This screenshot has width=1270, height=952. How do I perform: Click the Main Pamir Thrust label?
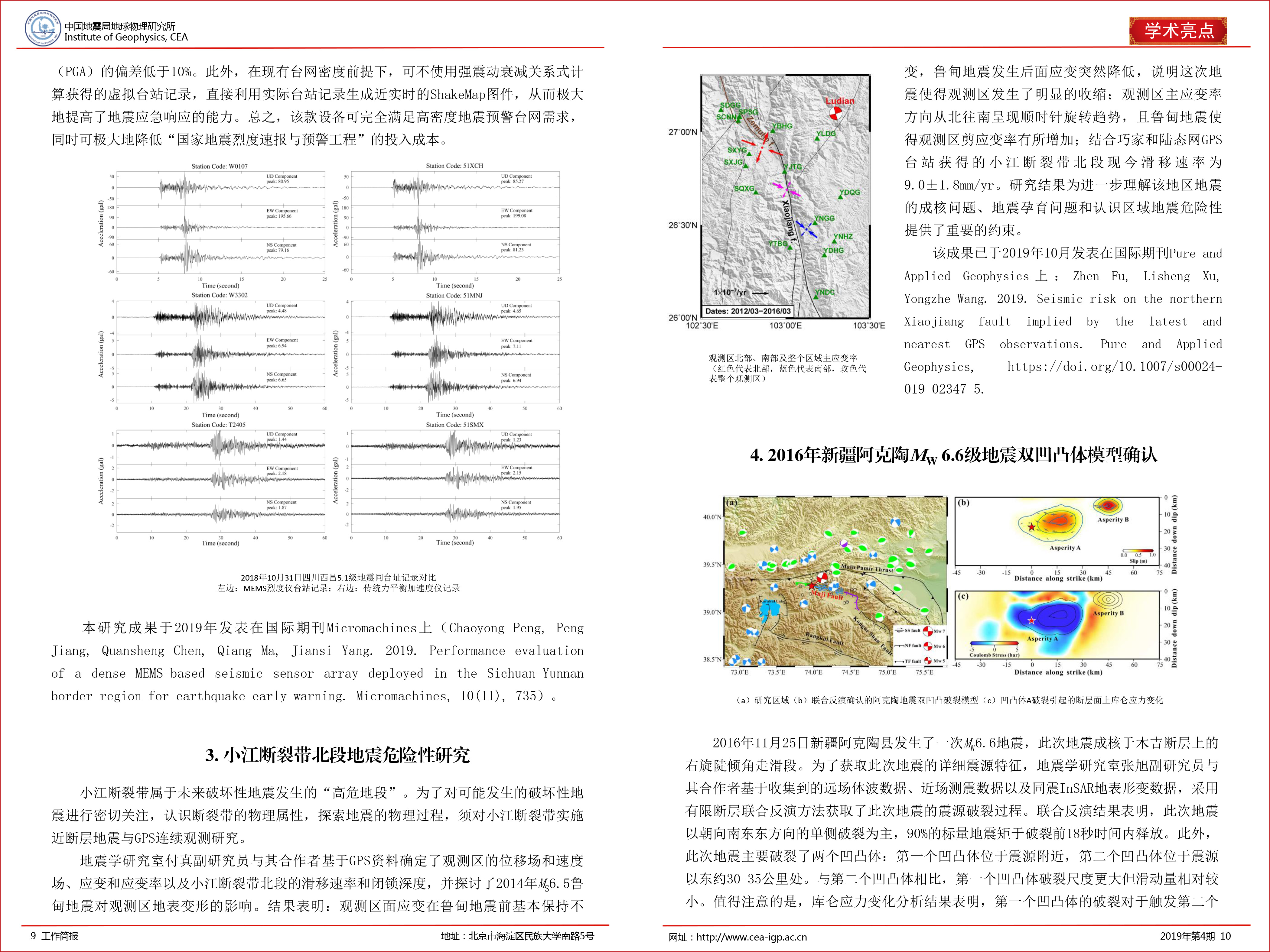point(867,568)
